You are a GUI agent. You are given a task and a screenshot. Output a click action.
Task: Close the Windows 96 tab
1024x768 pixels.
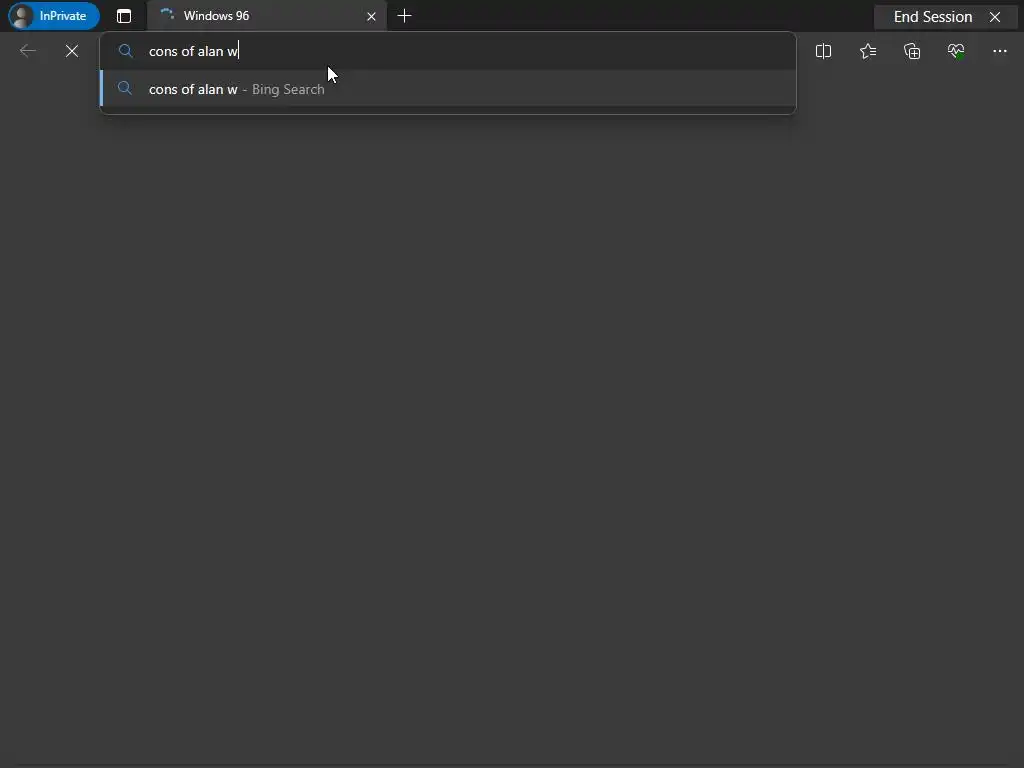click(x=371, y=16)
